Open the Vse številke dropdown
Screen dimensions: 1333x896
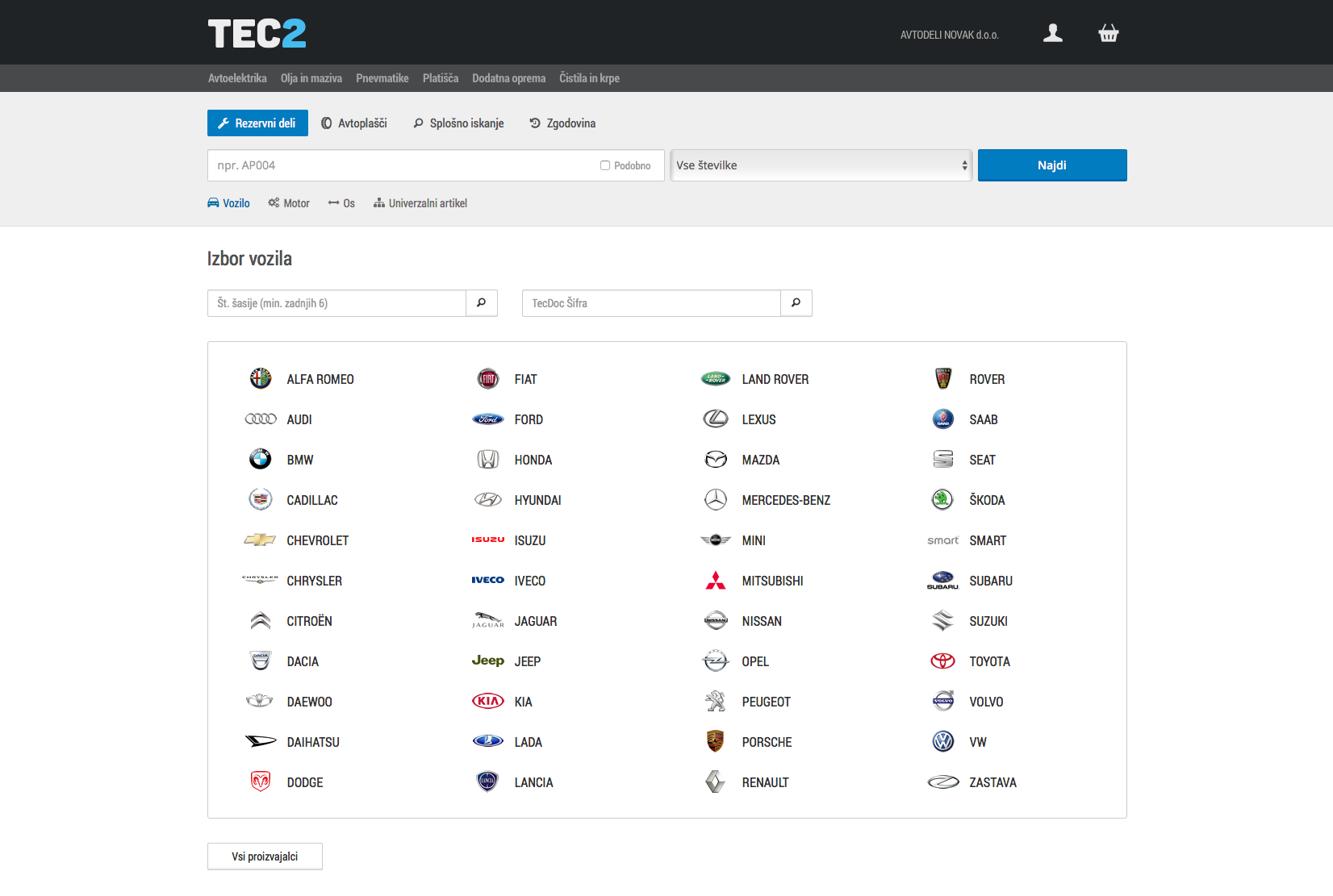pos(821,165)
